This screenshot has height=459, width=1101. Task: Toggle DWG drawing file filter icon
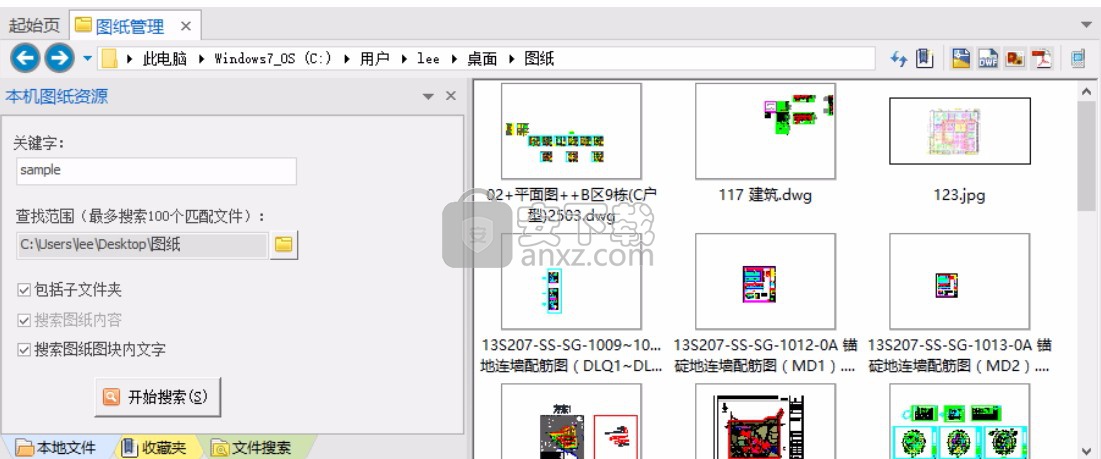point(961,58)
